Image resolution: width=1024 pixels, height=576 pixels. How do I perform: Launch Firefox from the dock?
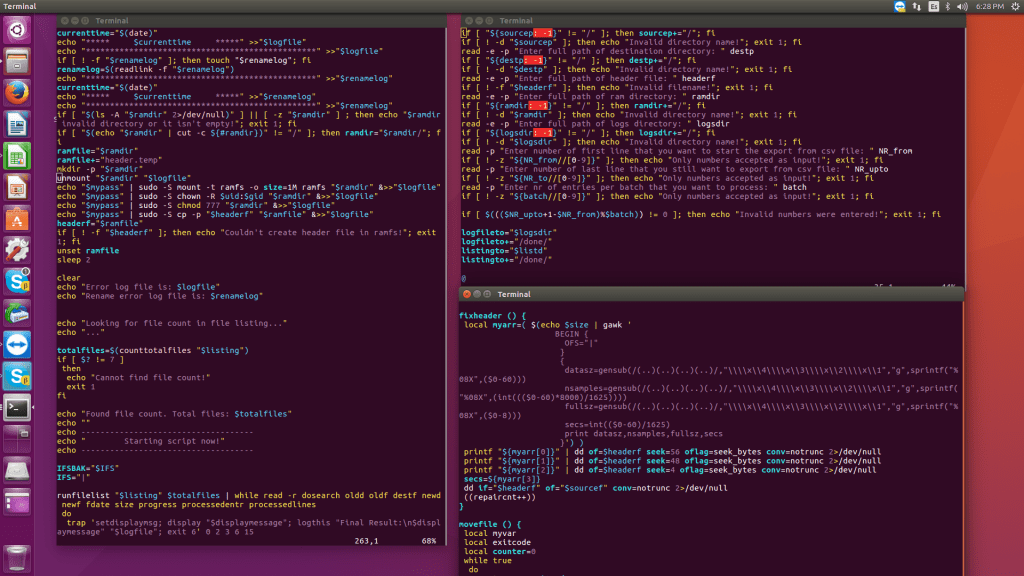pyautogui.click(x=17, y=93)
